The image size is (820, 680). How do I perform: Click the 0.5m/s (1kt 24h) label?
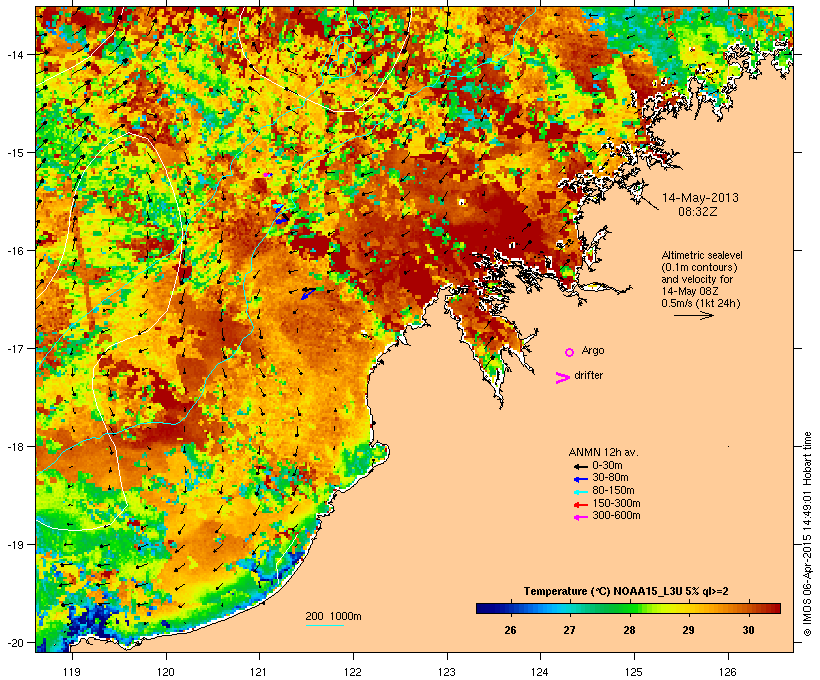click(x=701, y=303)
